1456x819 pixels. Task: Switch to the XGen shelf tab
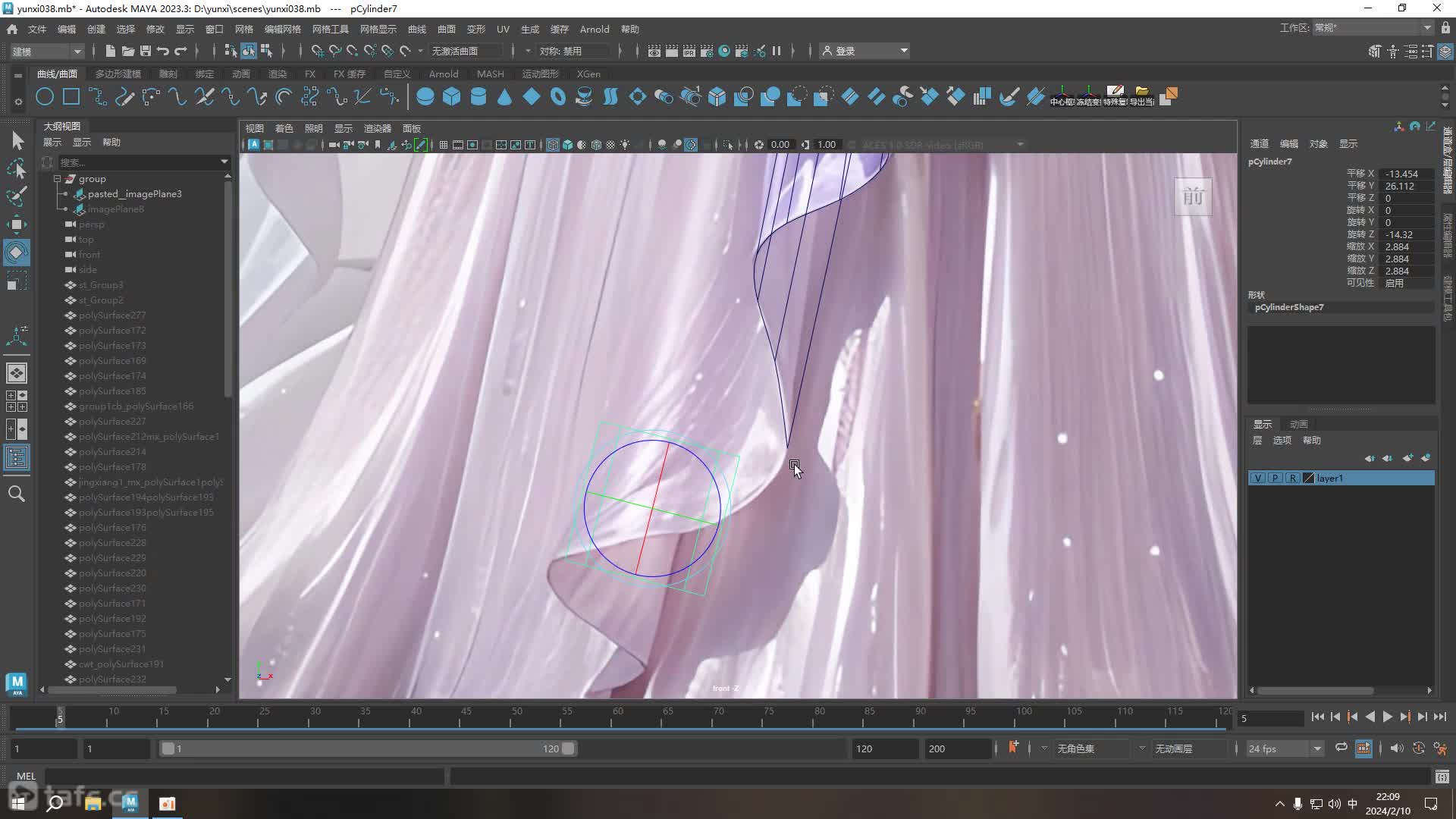(x=588, y=74)
